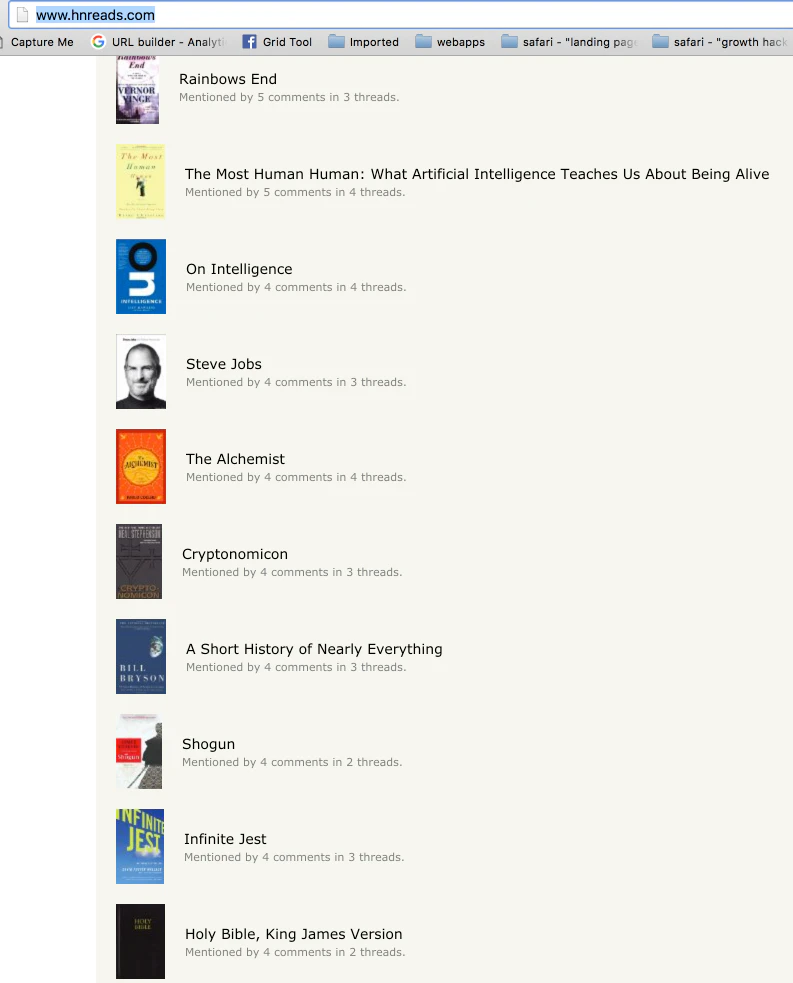
Task: Click the Google icon on the URL builder bookmark
Action: click(x=97, y=42)
